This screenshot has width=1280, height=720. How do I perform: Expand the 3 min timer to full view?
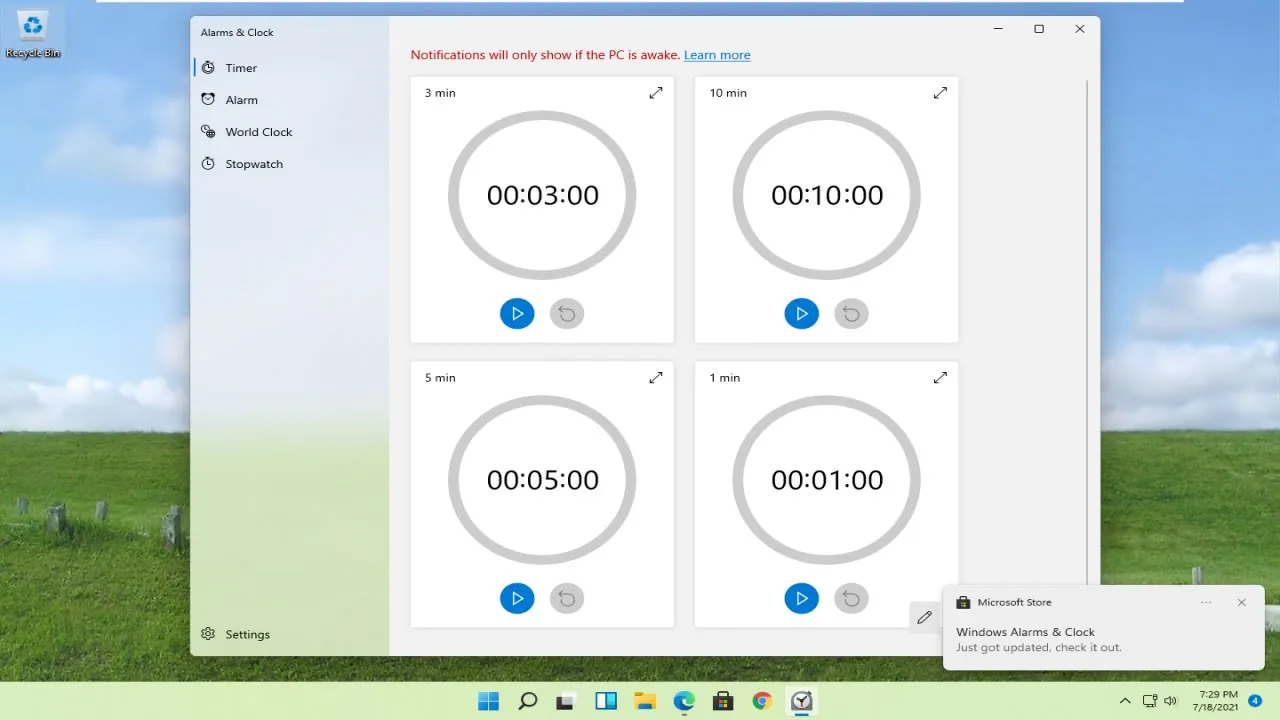coord(656,93)
